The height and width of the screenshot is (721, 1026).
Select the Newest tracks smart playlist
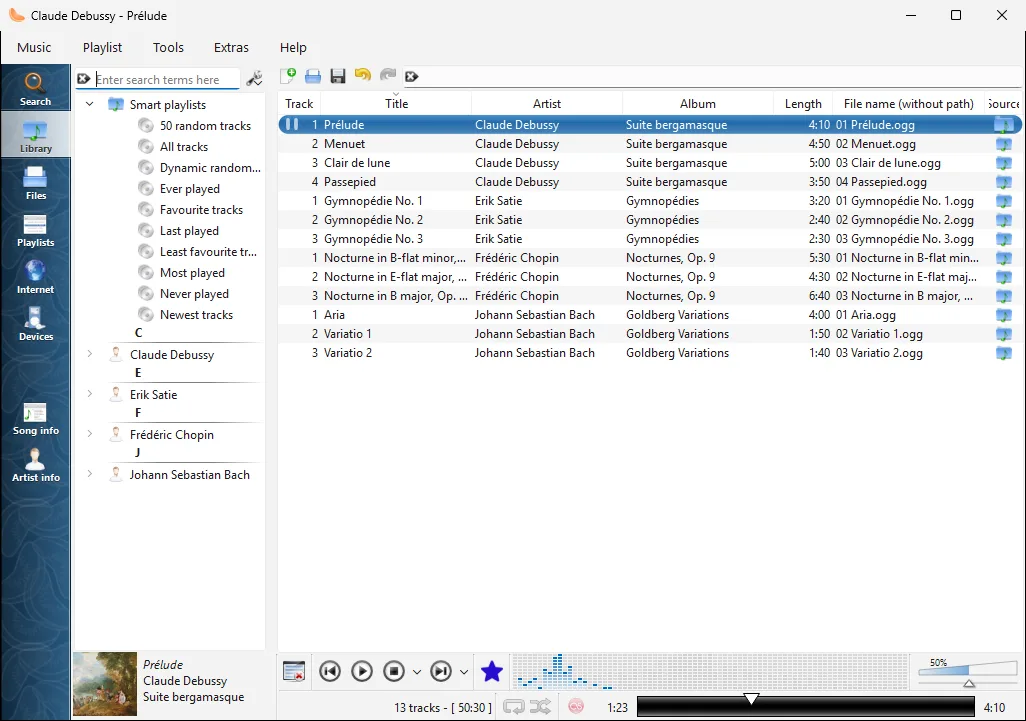[x=196, y=315]
